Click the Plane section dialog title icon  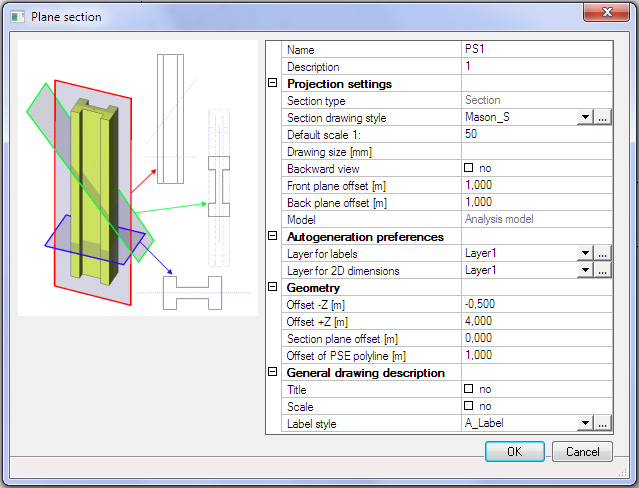[17, 17]
